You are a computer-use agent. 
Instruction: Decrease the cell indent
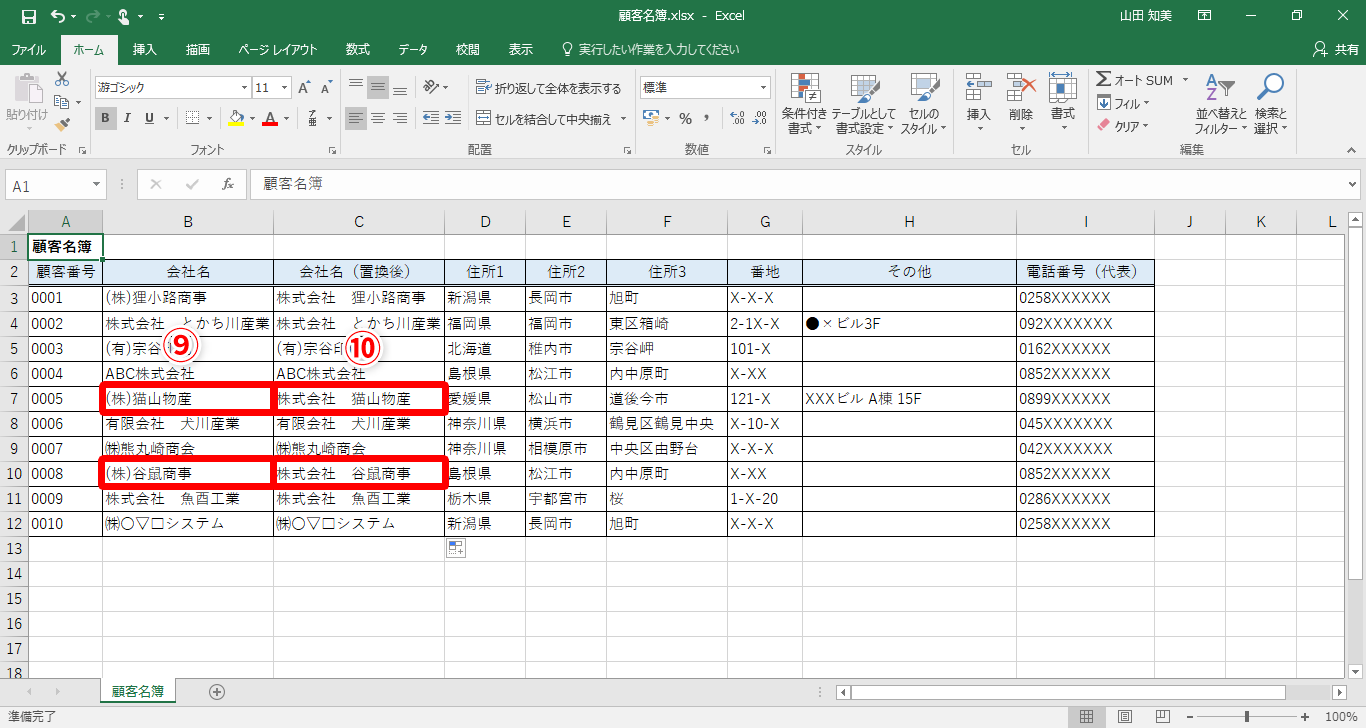point(430,118)
